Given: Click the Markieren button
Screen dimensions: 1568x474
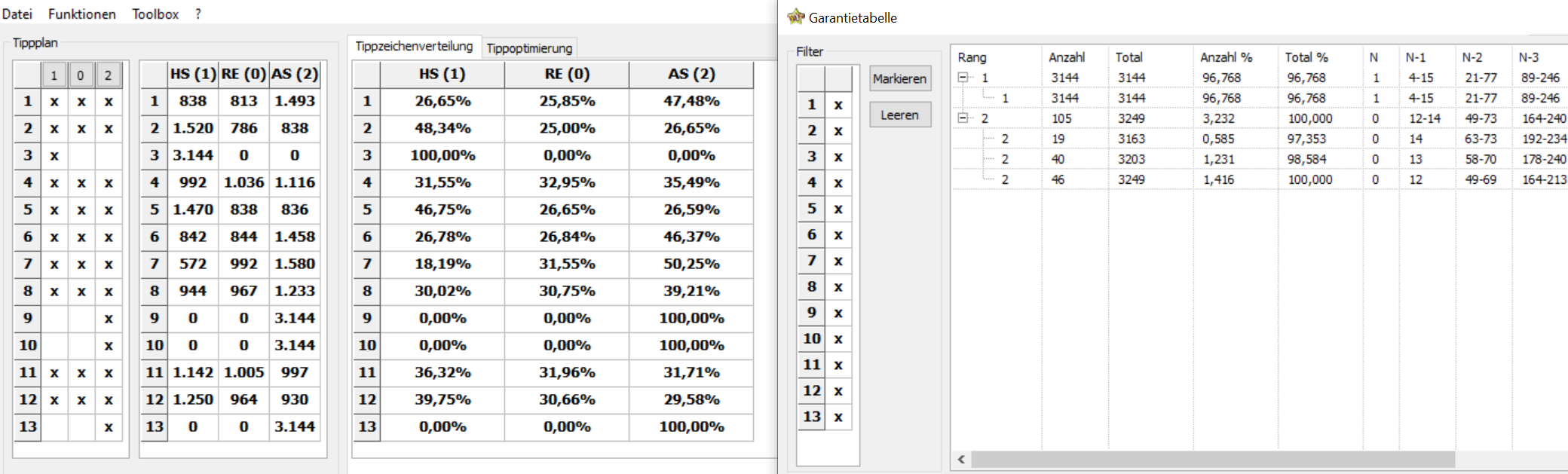Looking at the screenshot, I should [x=900, y=78].
